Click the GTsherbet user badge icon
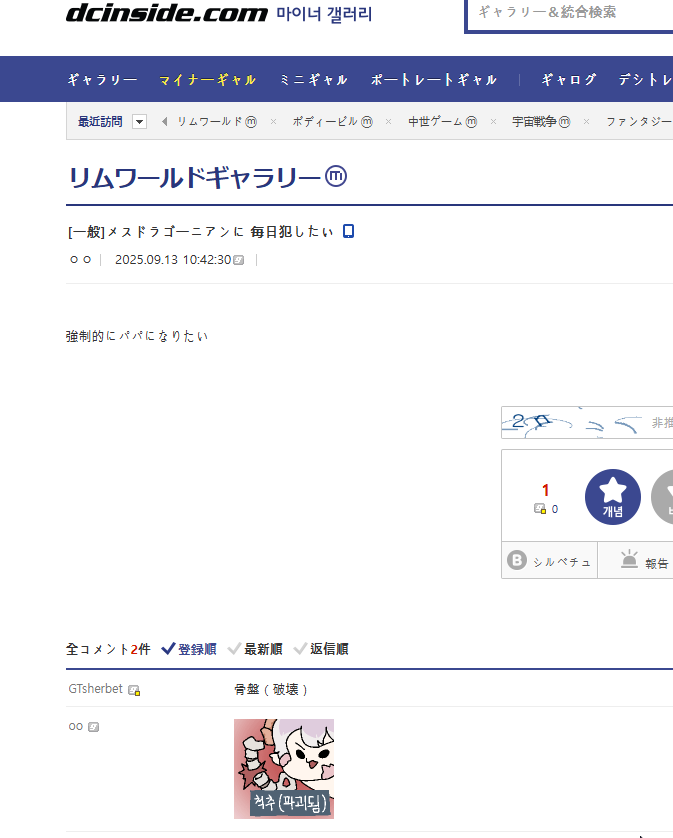Image resolution: width=673 pixels, height=838 pixels. tap(135, 690)
